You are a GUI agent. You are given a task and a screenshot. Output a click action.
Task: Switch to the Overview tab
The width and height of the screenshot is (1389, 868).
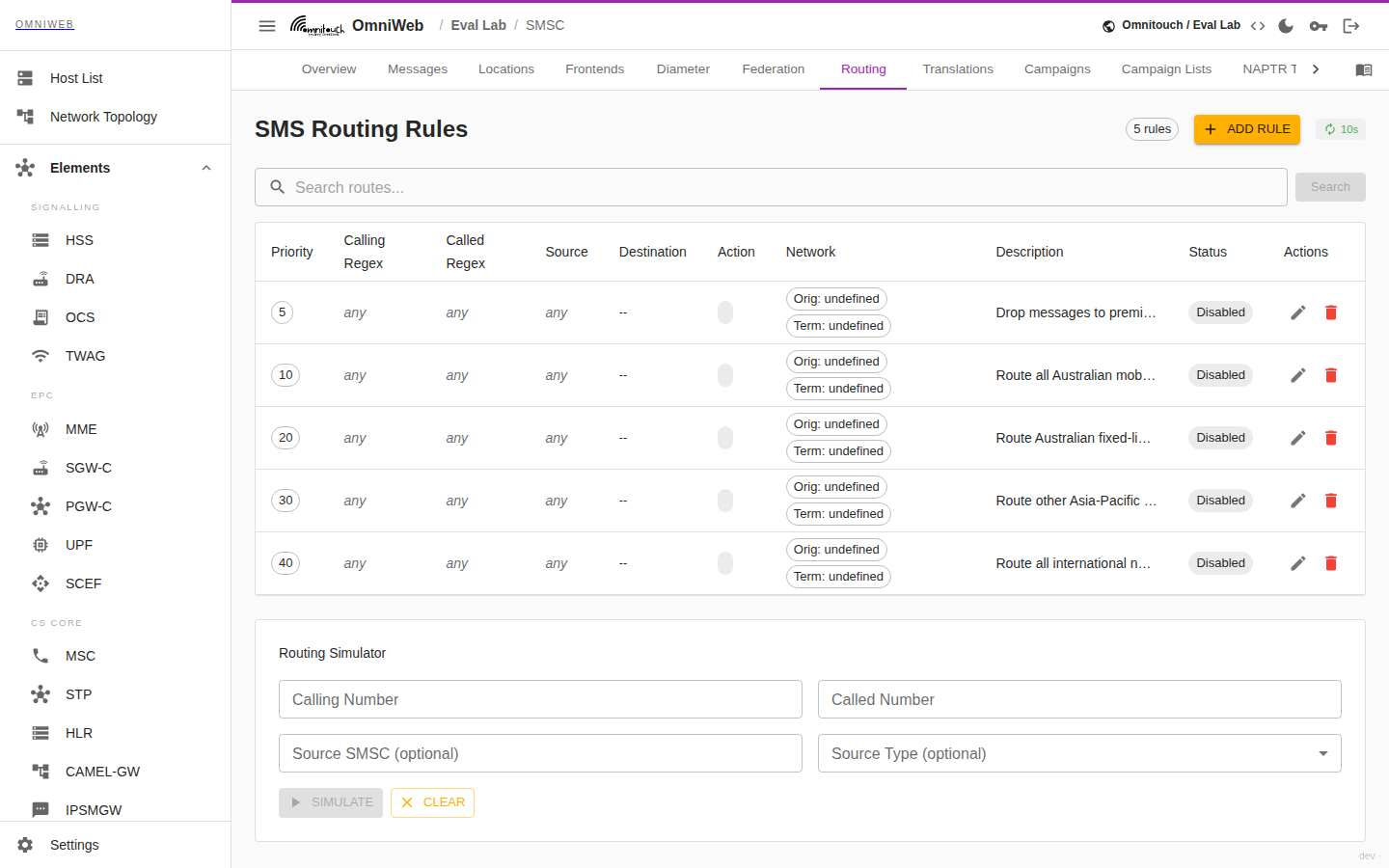[329, 69]
